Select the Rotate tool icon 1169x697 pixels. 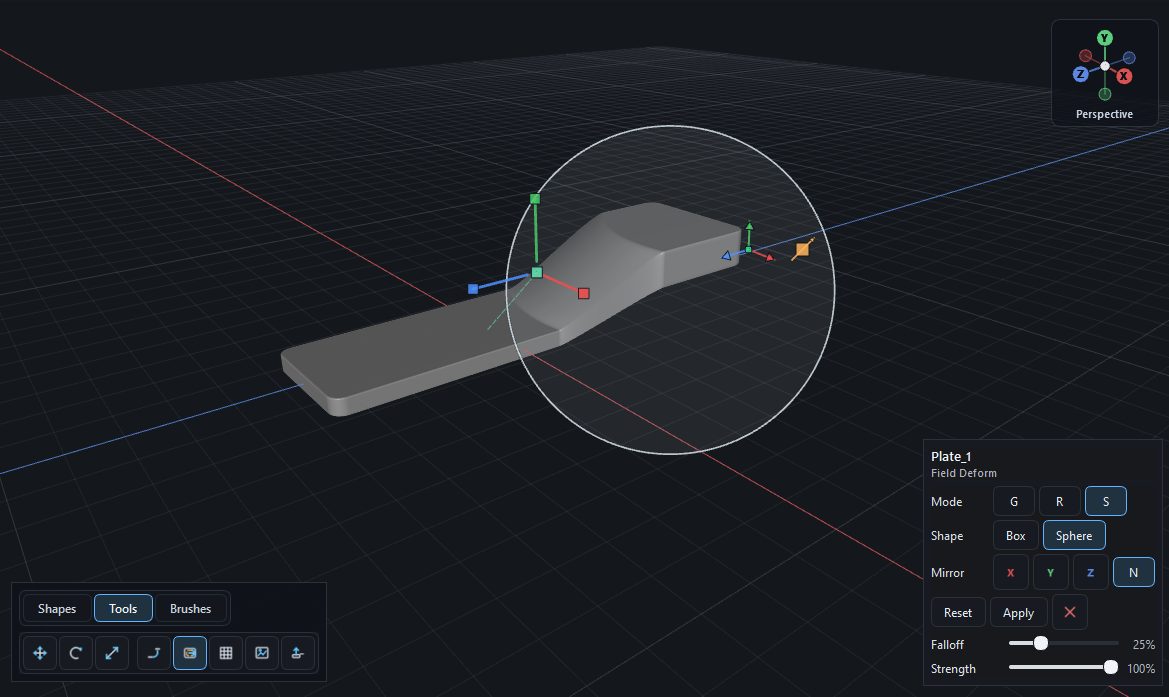(76, 653)
